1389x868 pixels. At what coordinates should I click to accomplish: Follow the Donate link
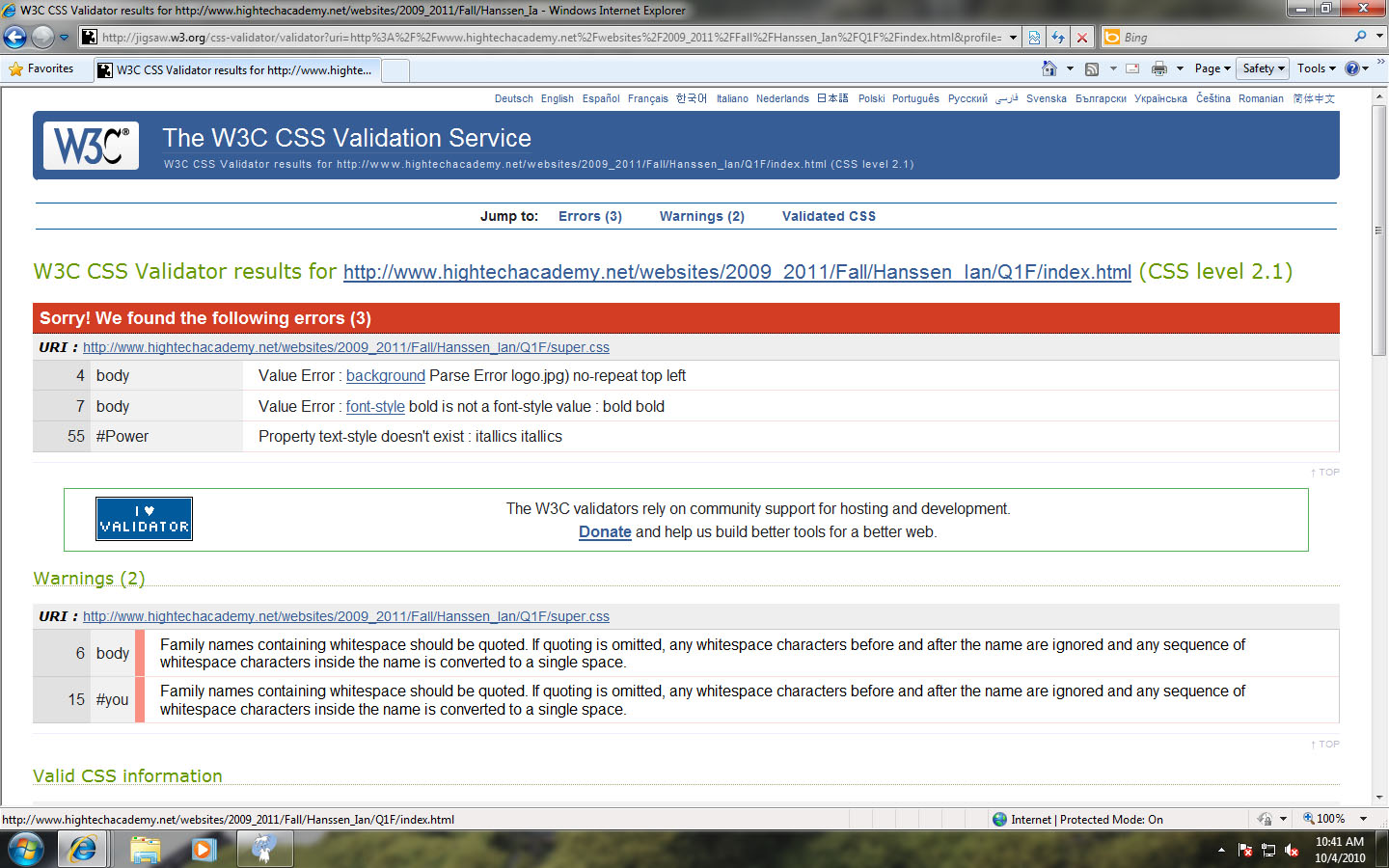[605, 532]
